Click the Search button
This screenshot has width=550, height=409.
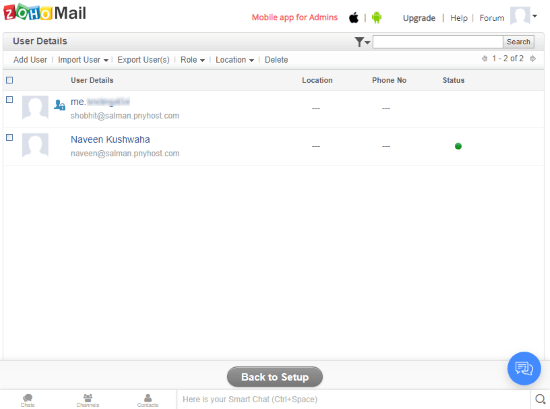pos(518,42)
